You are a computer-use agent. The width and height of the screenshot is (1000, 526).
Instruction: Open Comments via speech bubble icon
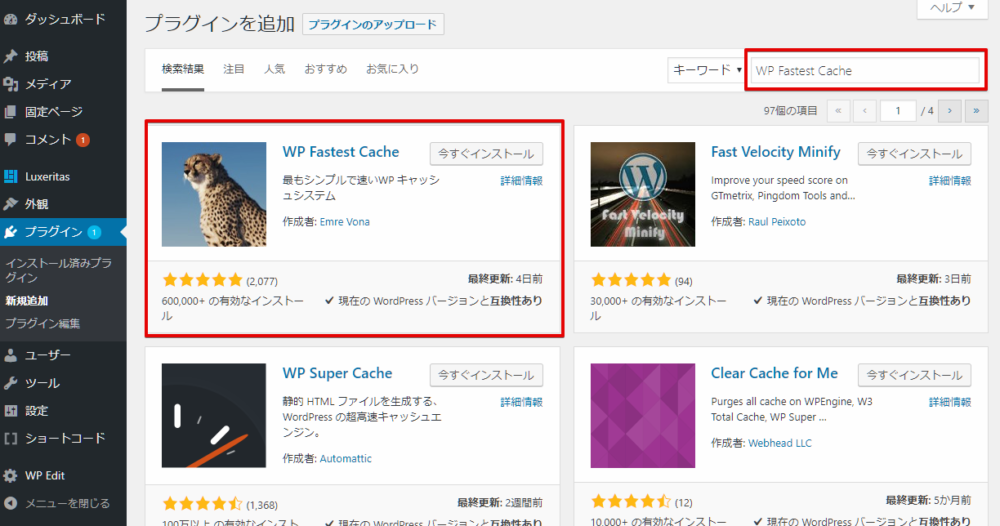point(11,139)
